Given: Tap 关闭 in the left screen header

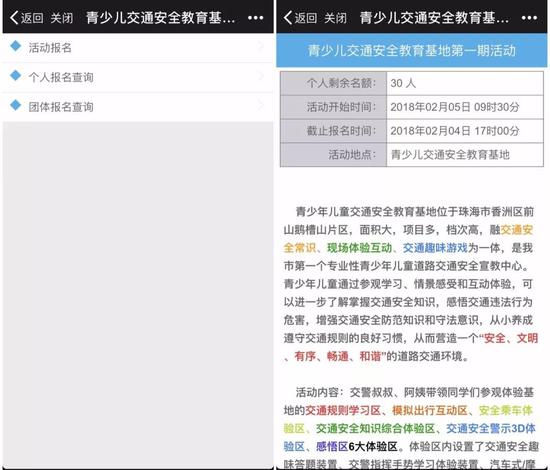Looking at the screenshot, I should point(62,18).
